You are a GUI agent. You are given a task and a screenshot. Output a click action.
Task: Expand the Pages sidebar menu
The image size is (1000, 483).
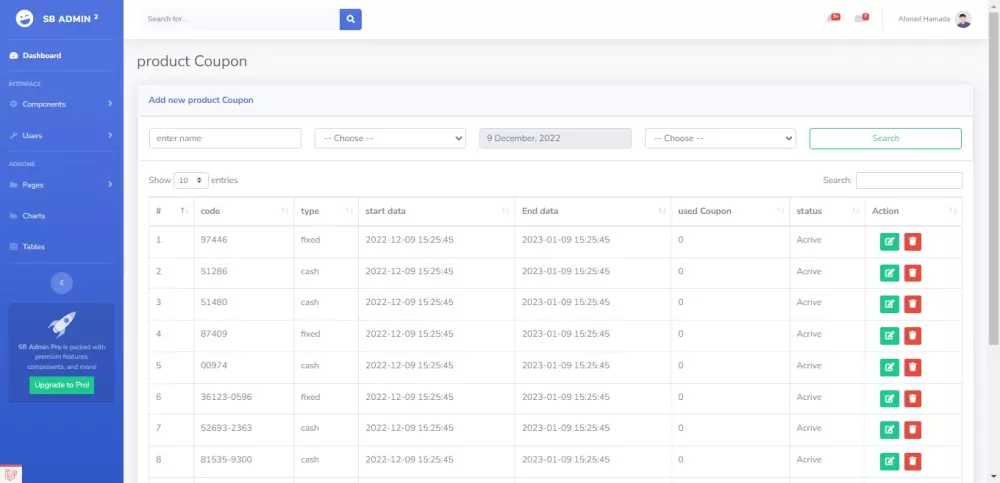coord(62,184)
